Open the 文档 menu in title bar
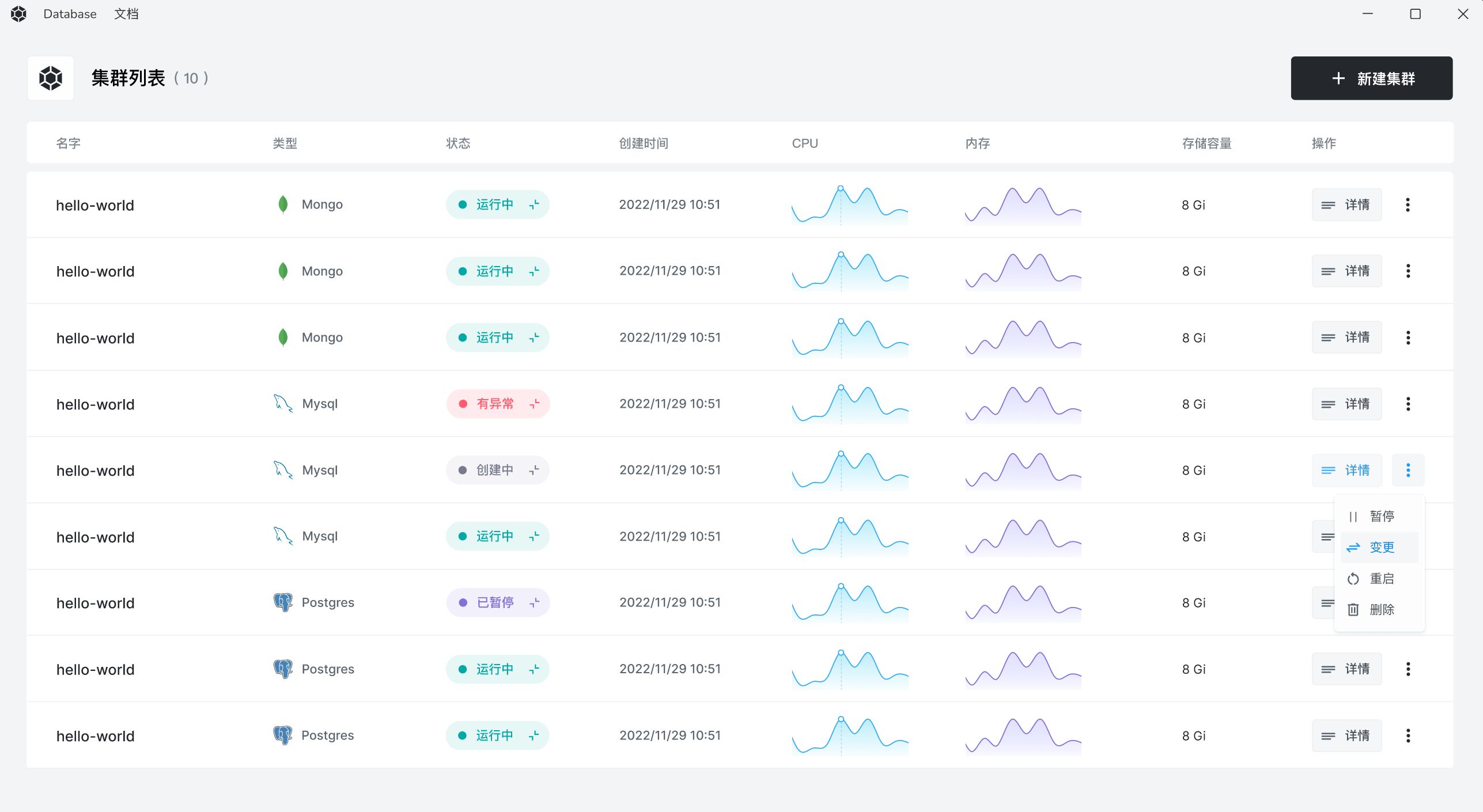This screenshot has width=1483, height=812. coord(126,14)
